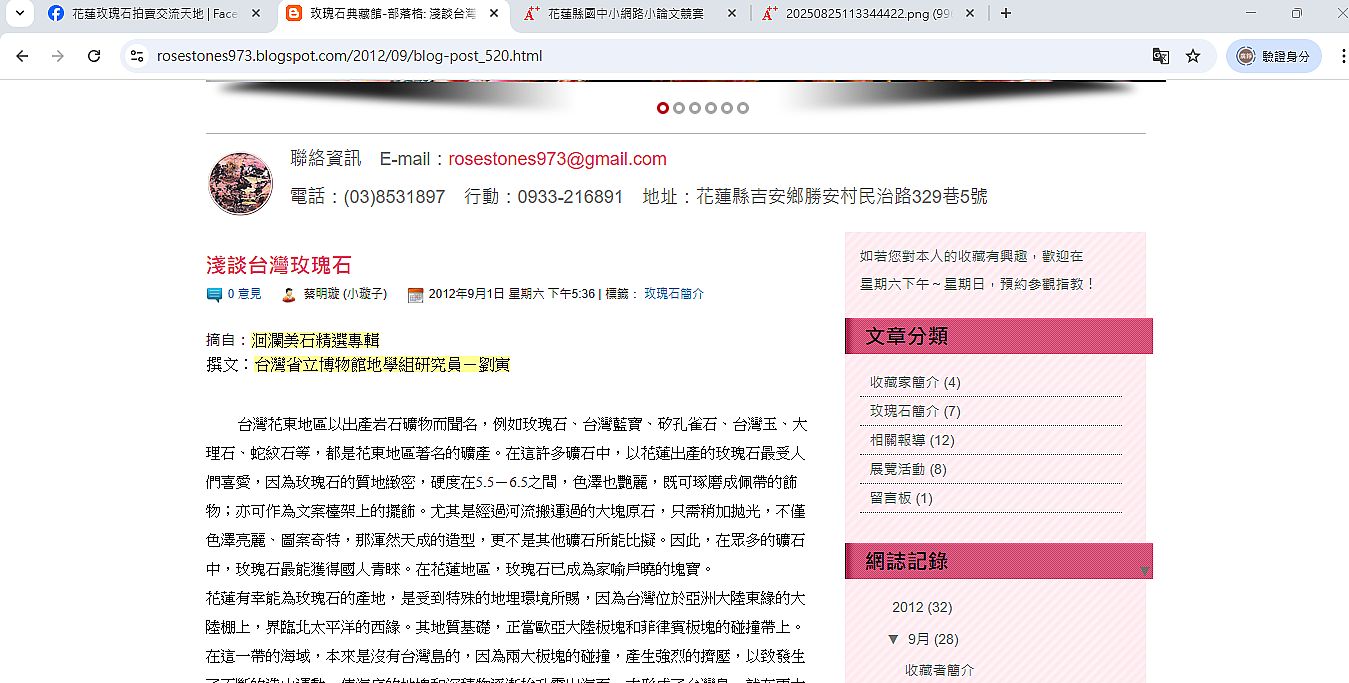This screenshot has width=1349, height=683.
Task: Reload the page with refresh icon
Action: pyautogui.click(x=94, y=56)
